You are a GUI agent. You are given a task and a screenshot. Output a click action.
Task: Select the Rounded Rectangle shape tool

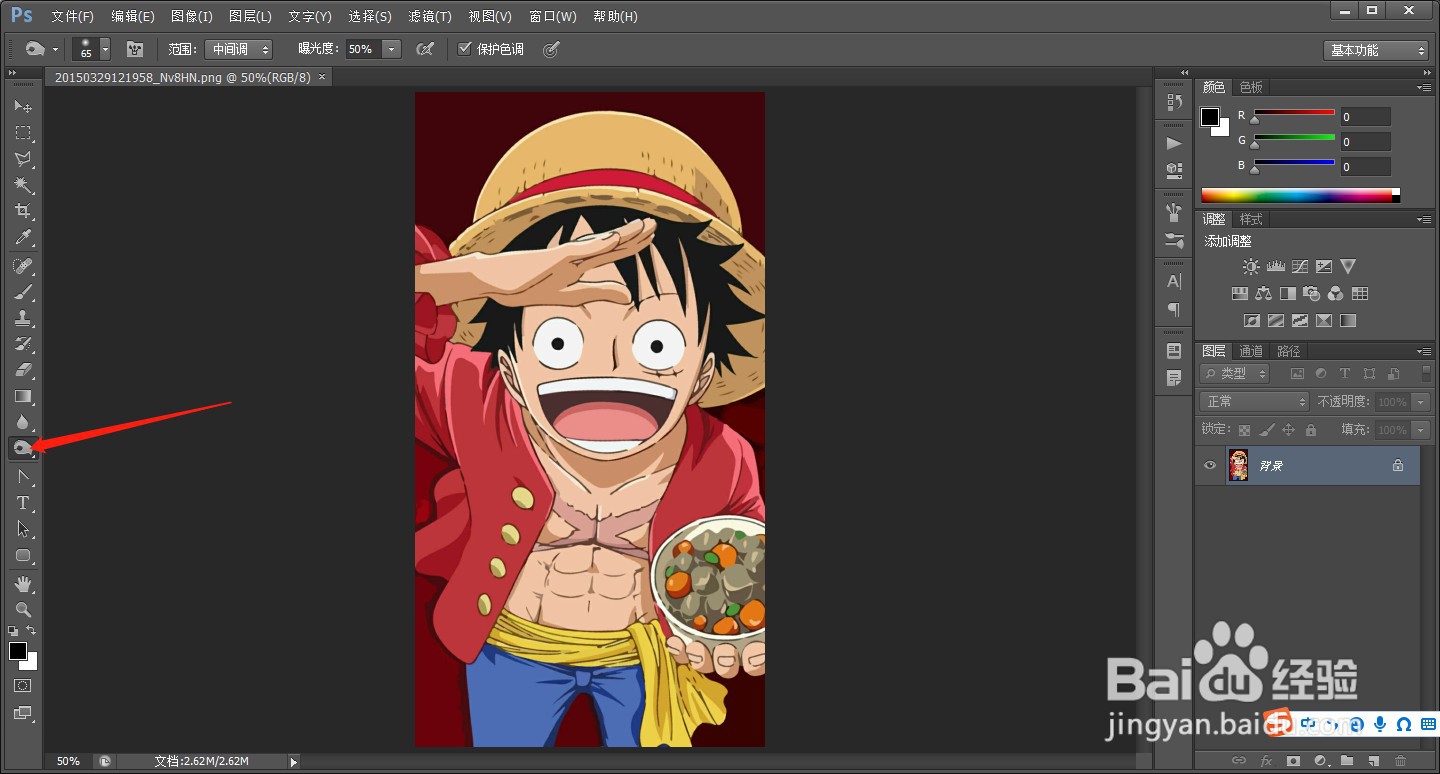pyautogui.click(x=23, y=555)
